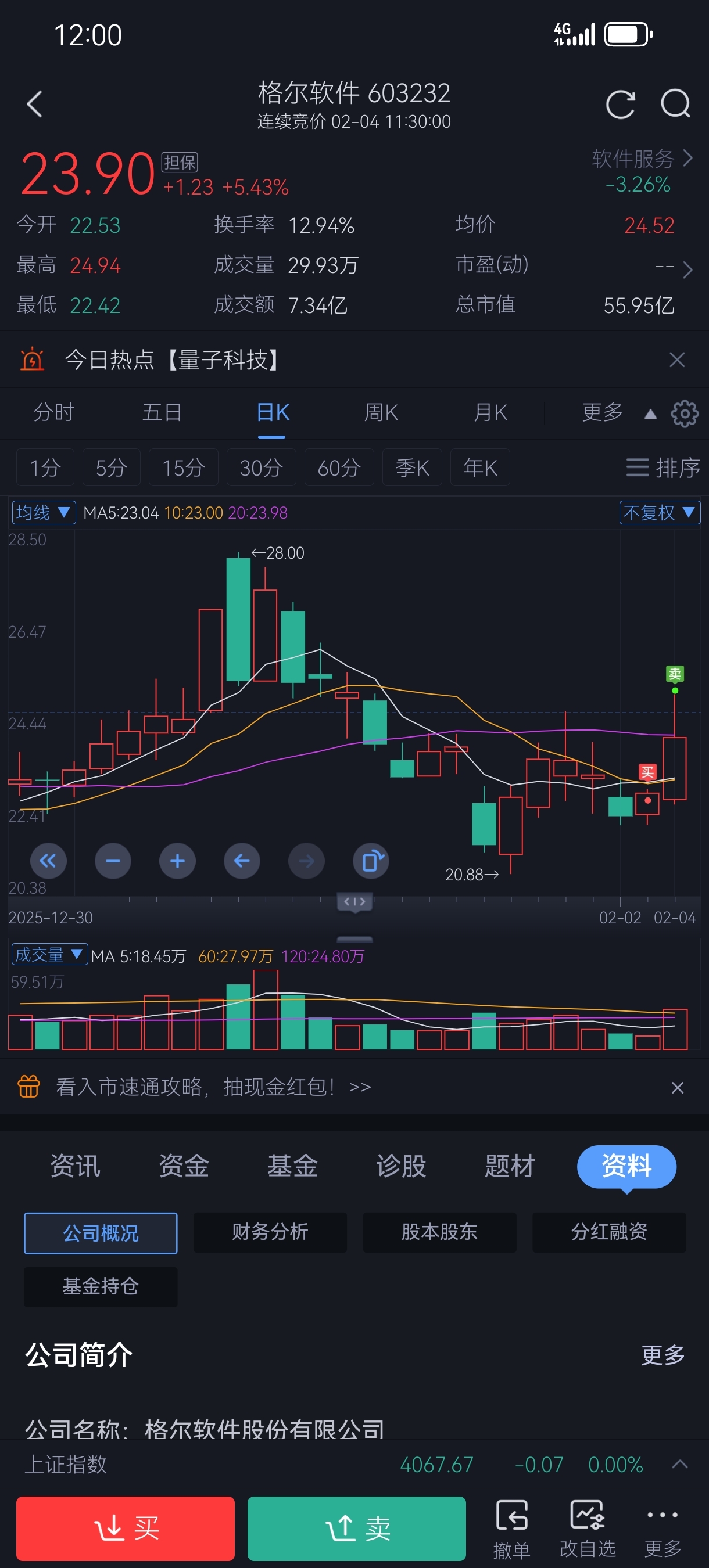Open 均线 indicator dropdown
Viewport: 709px width, 1568px height.
click(x=44, y=513)
